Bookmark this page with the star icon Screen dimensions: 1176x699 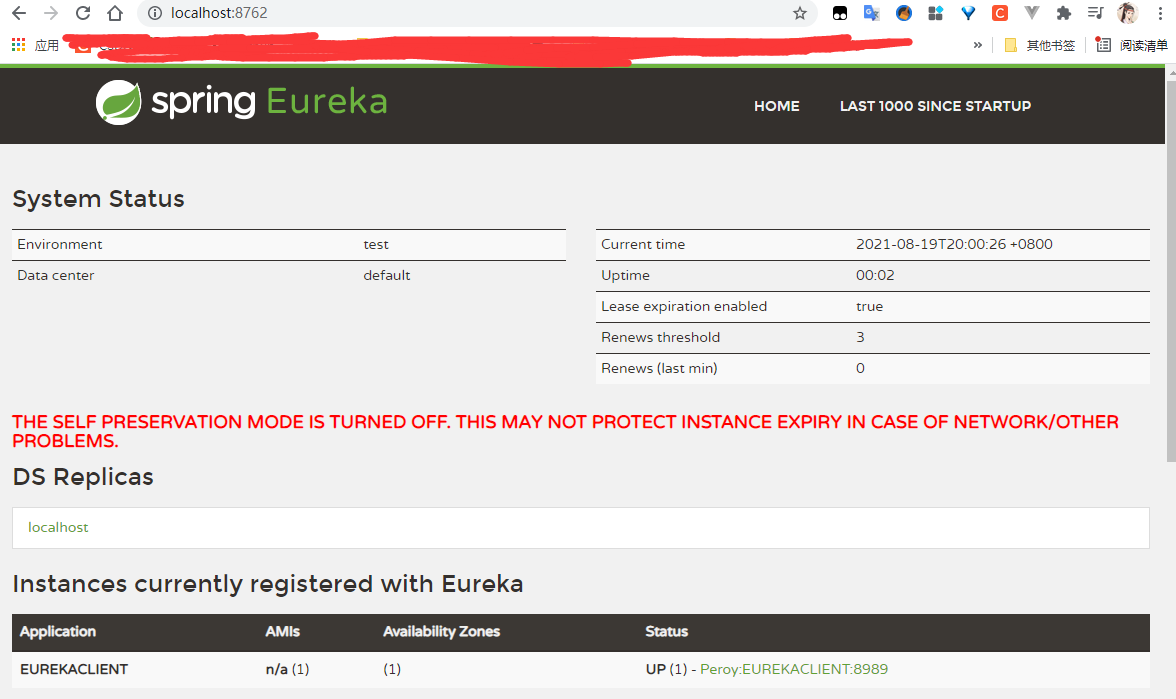pos(800,13)
